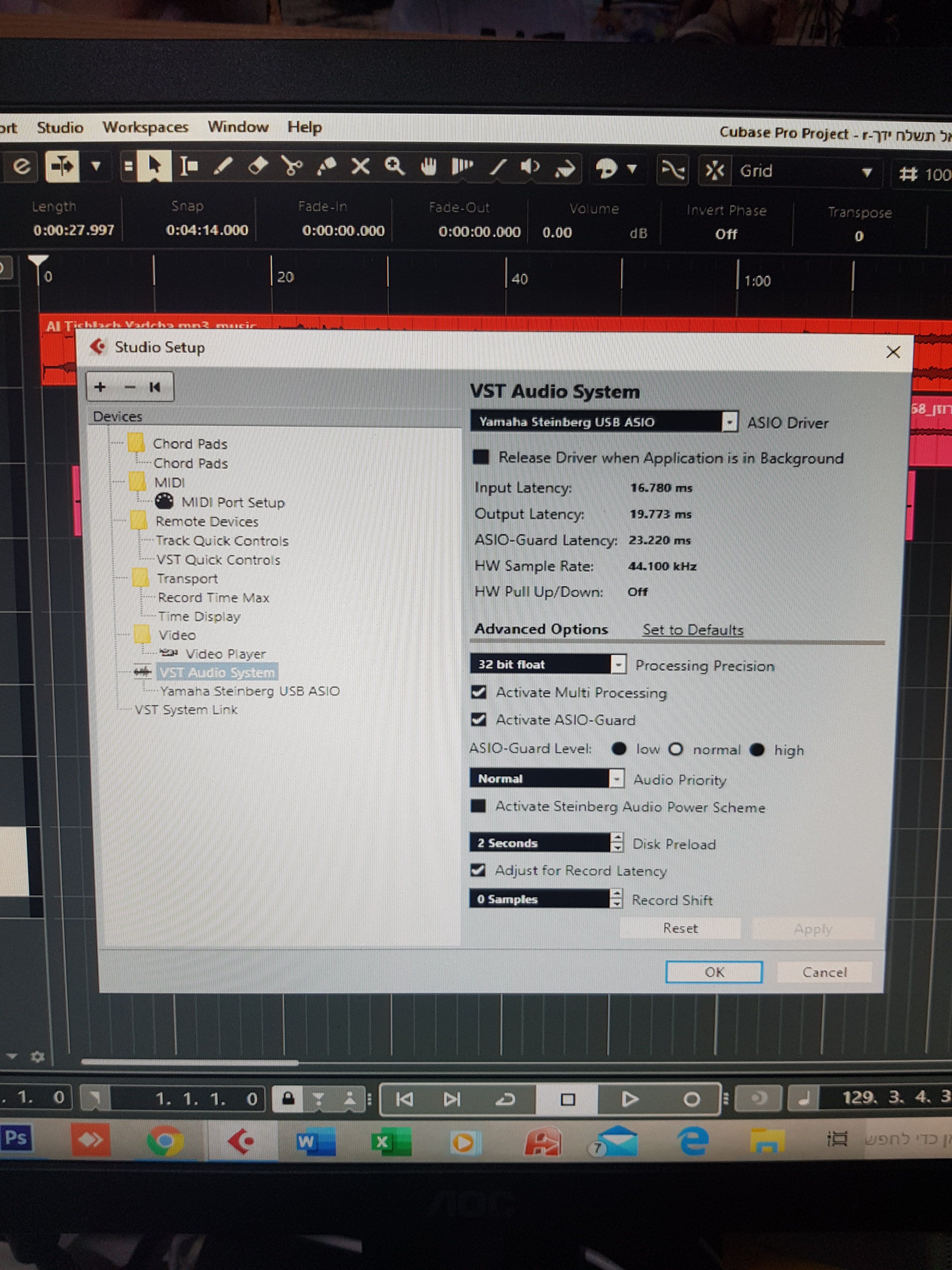This screenshot has width=952, height=1270.
Task: Click OK in Studio Setup dialog
Action: [713, 971]
